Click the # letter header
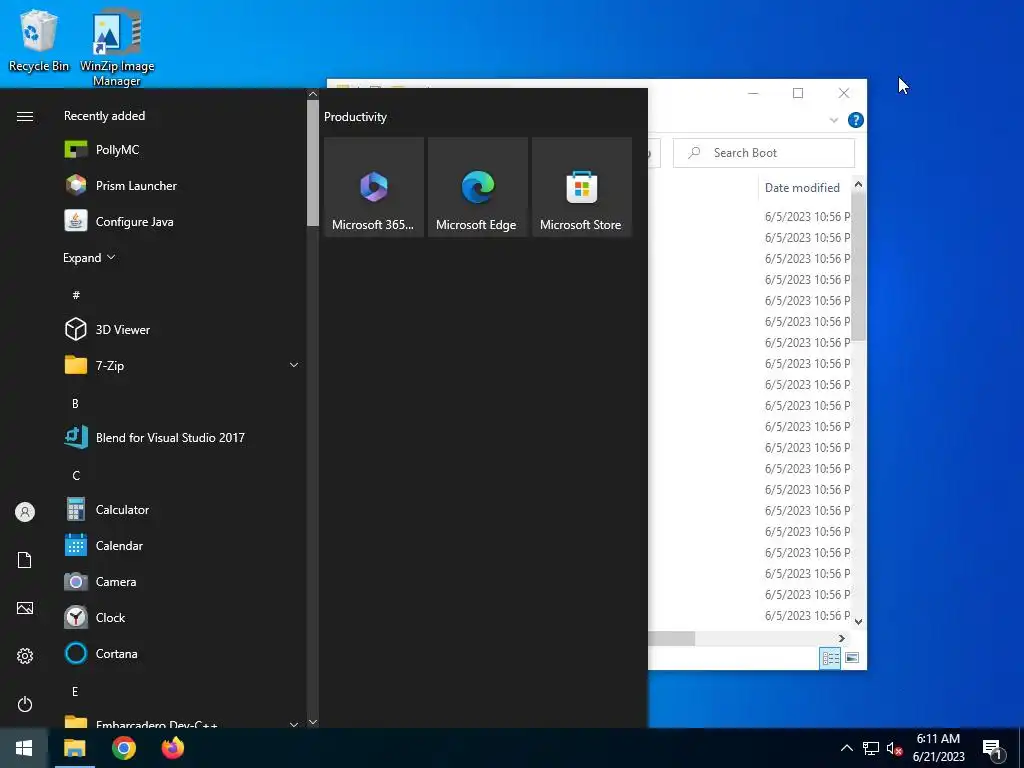 pyautogui.click(x=76, y=295)
